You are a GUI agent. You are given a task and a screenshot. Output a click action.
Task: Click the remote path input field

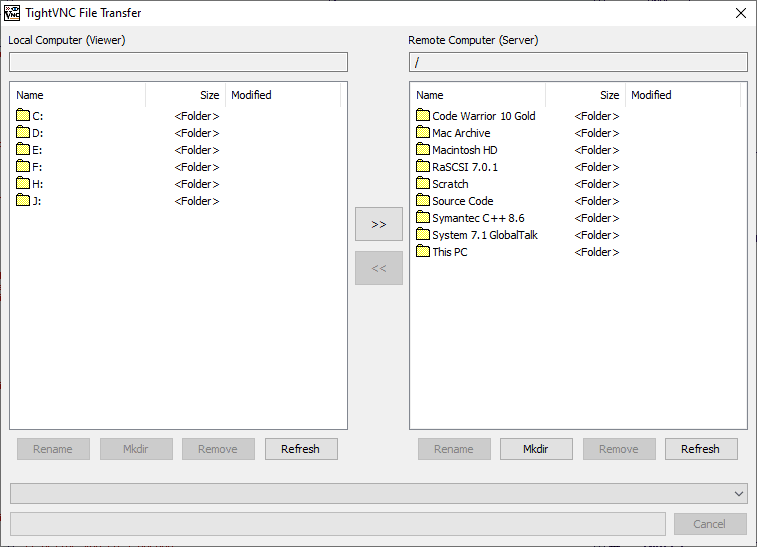pos(578,62)
